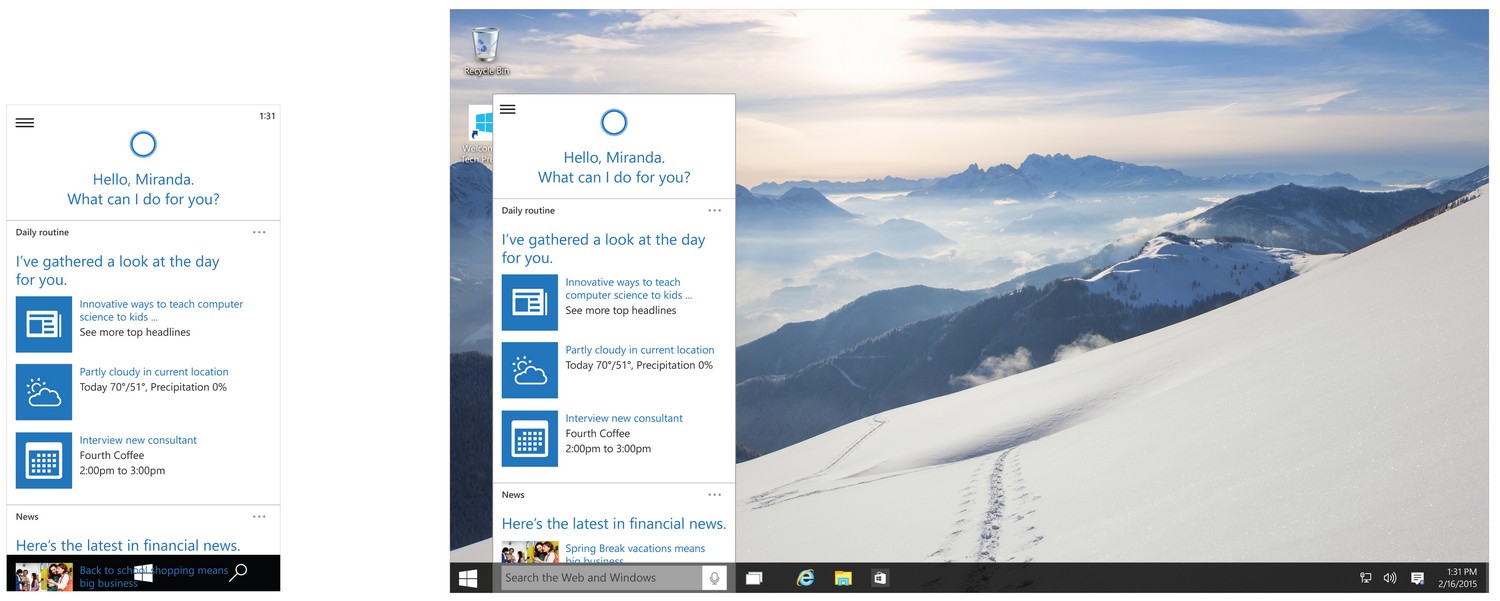The image size is (1500, 601).
Task: Tap Windows logo in phone bottom bar
Action: [x=143, y=574]
